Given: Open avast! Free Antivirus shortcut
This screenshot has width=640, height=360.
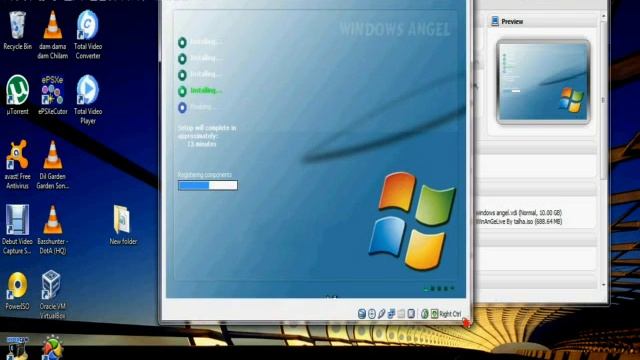Looking at the screenshot, I should pyautogui.click(x=17, y=164).
